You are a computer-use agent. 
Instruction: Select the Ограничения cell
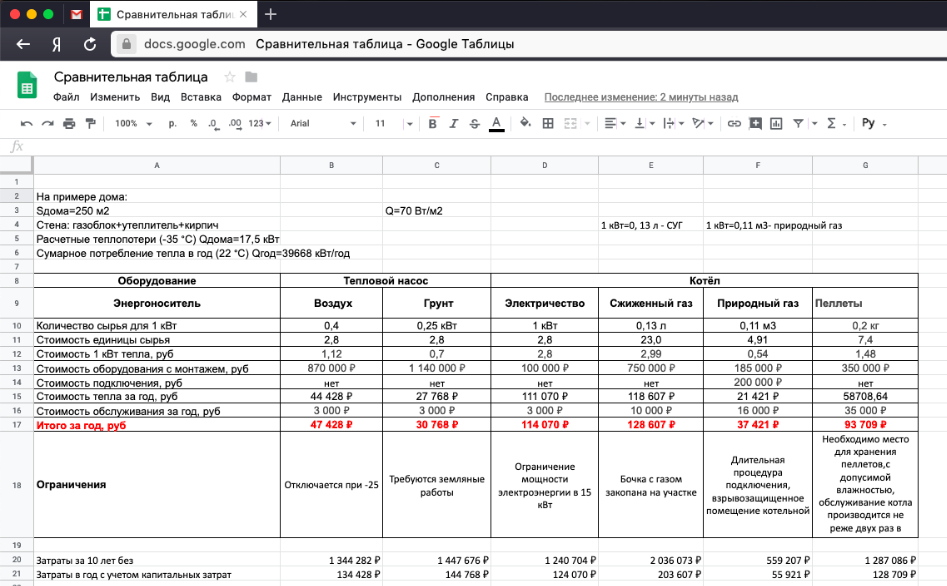click(x=156, y=485)
